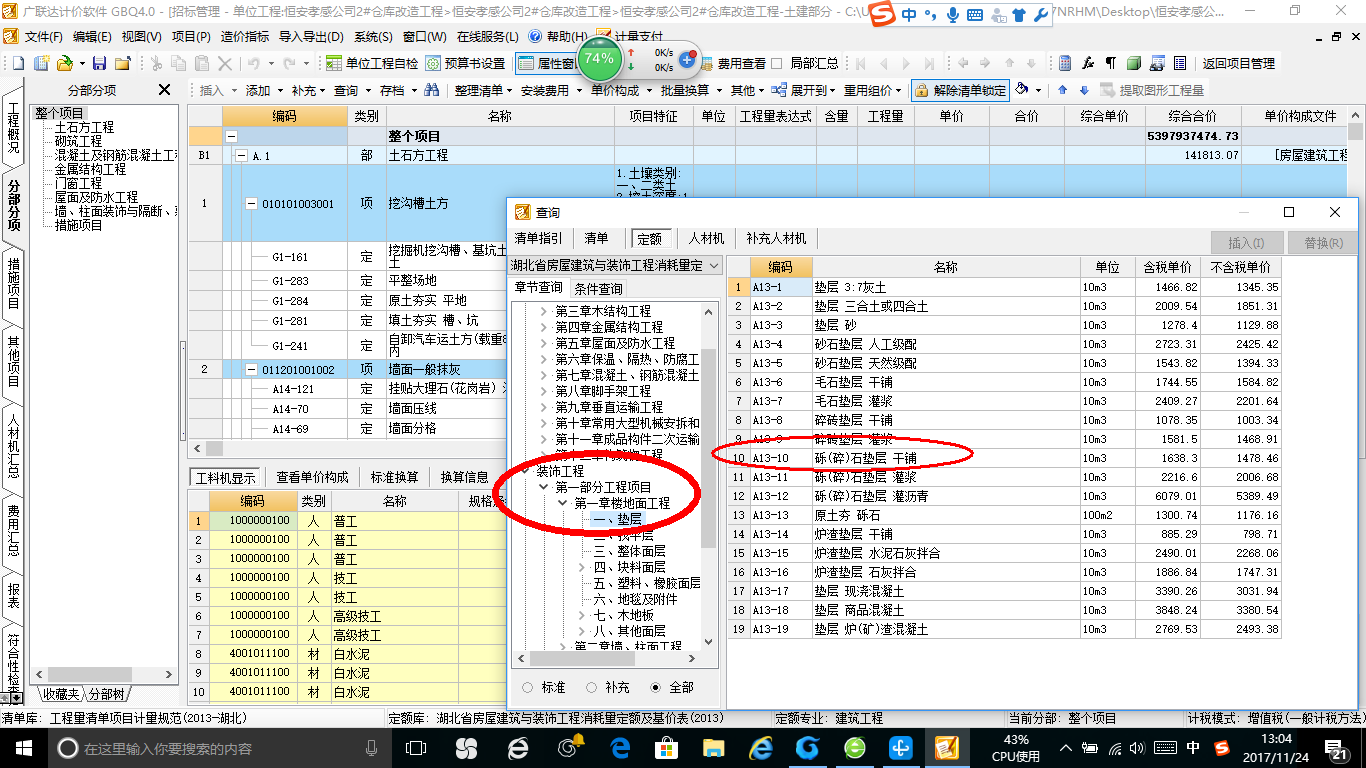
Task: Open the 编辑(E) menu
Action: click(x=92, y=37)
